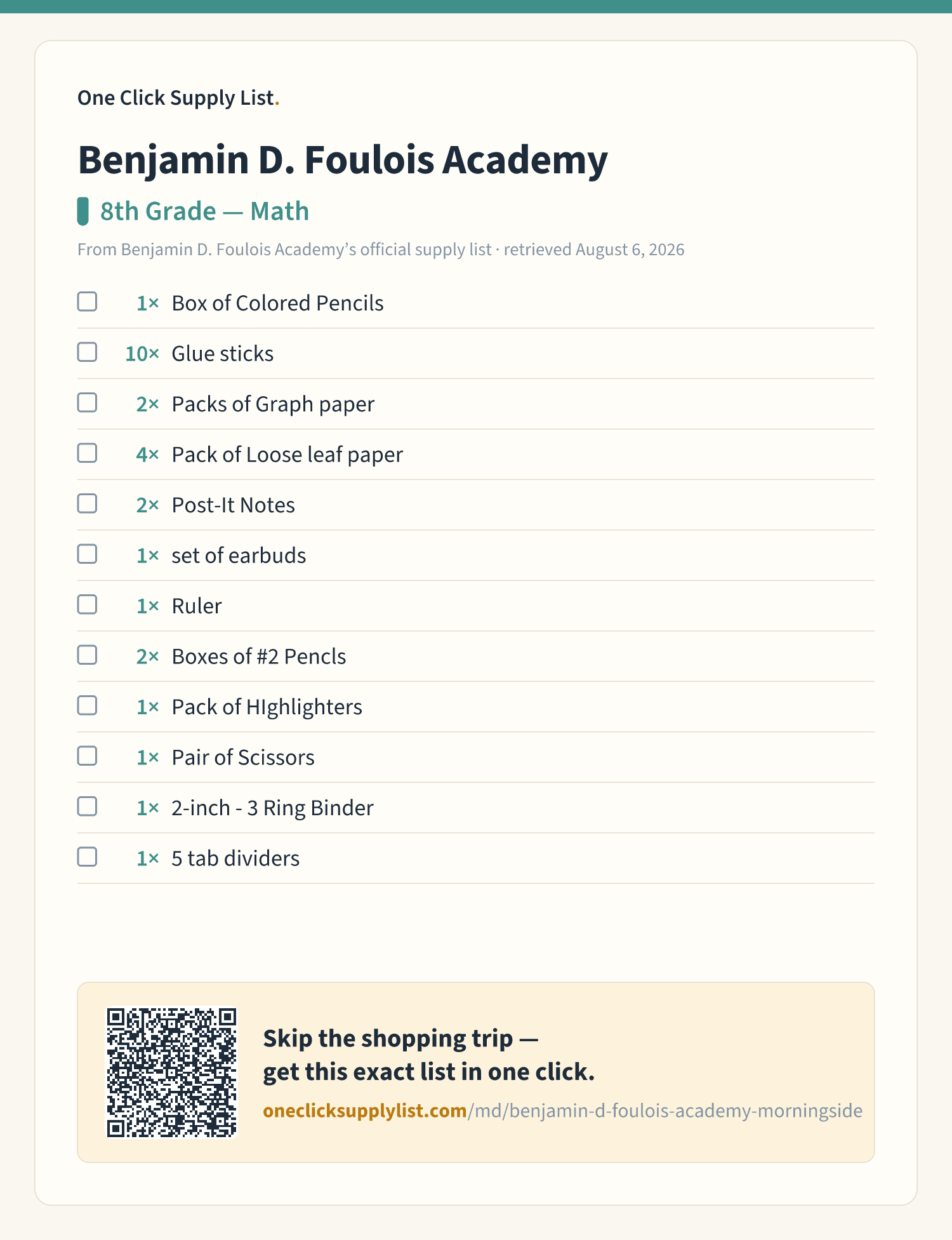
Task: Tick the 5 tab dividers checkbox
Action: (x=87, y=857)
